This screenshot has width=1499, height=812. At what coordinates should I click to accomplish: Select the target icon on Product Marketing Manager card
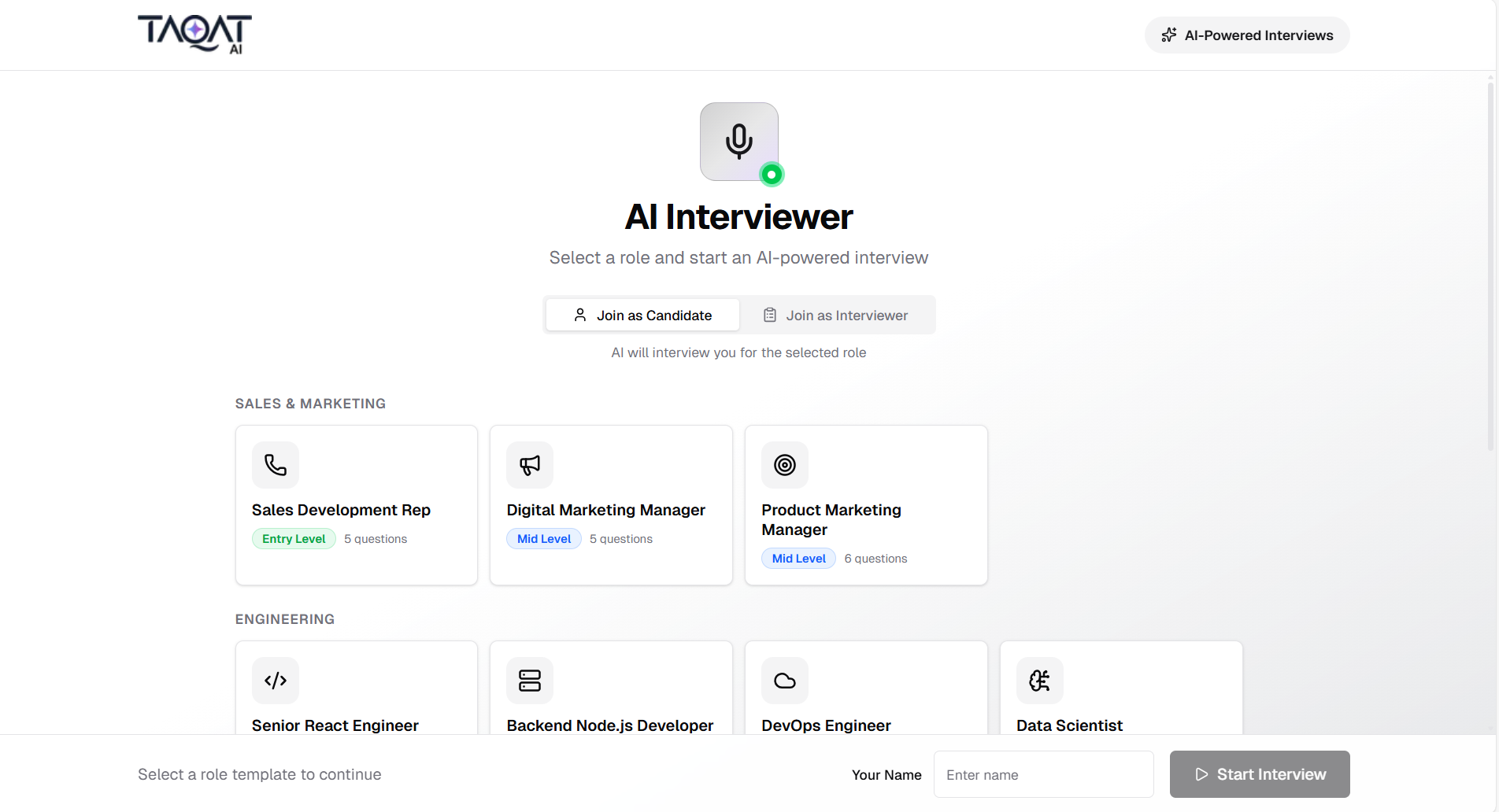[784, 465]
